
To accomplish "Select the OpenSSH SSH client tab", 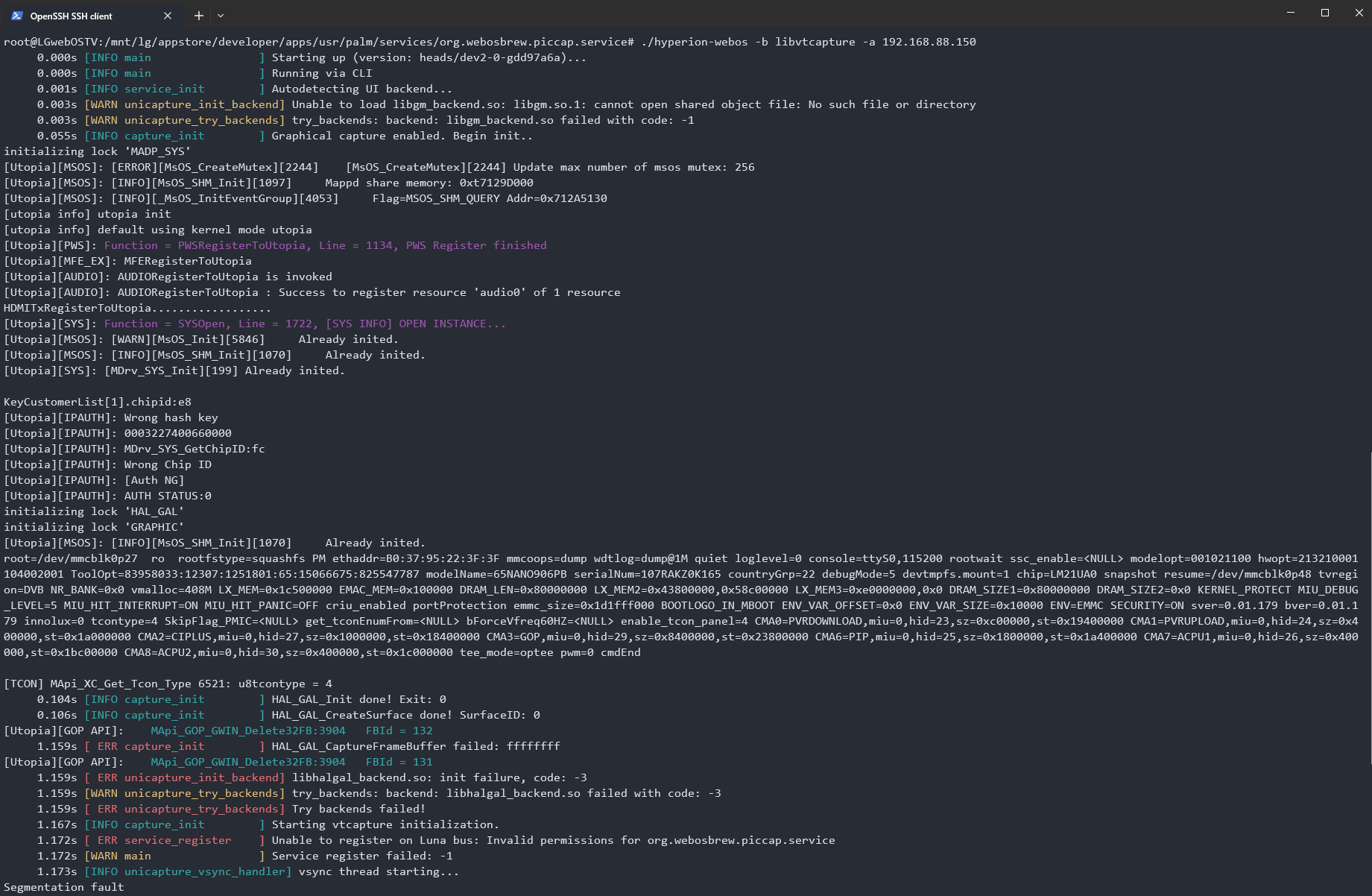I will (82, 16).
